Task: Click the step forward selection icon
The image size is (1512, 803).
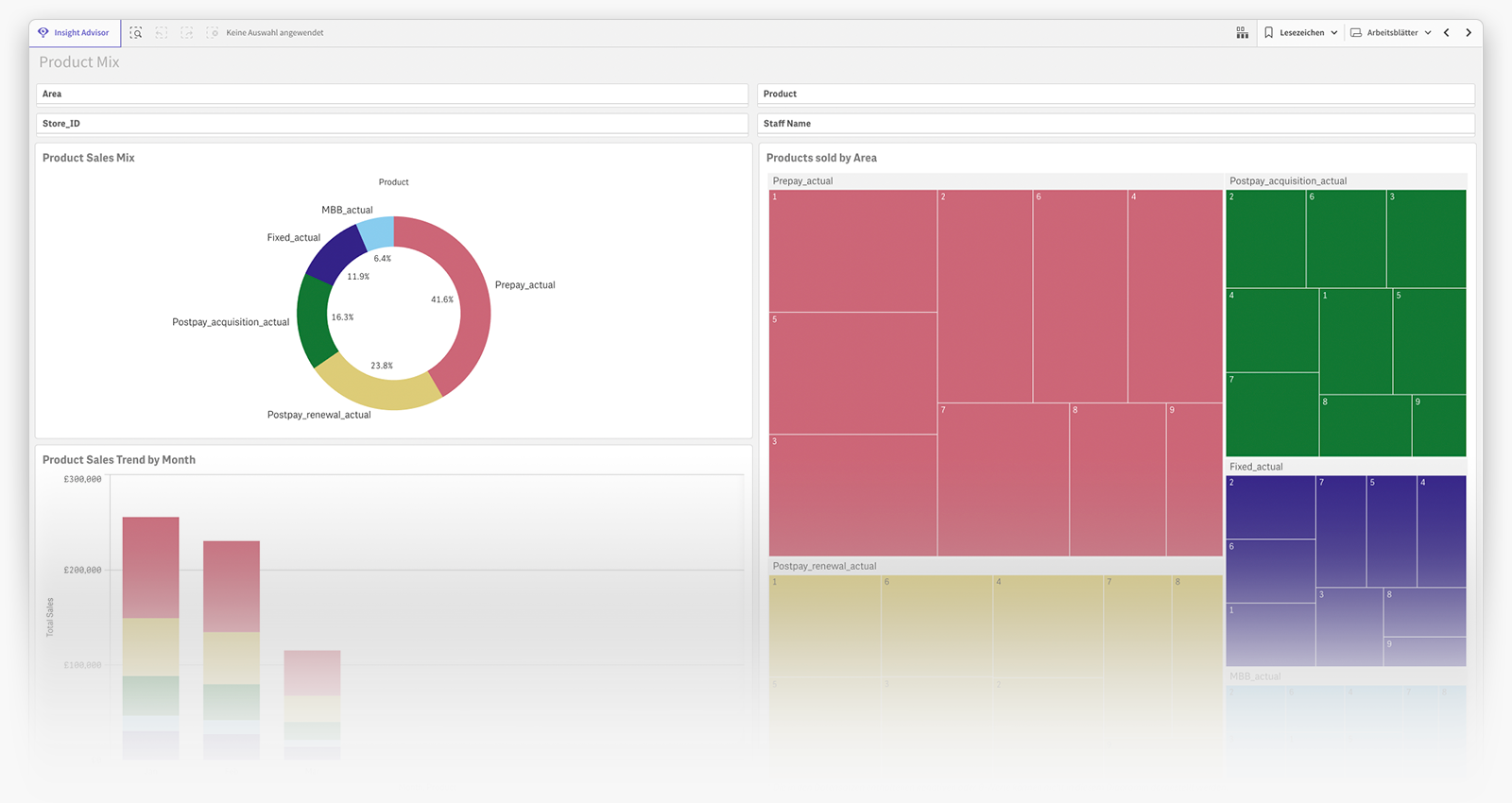Action: [187, 33]
